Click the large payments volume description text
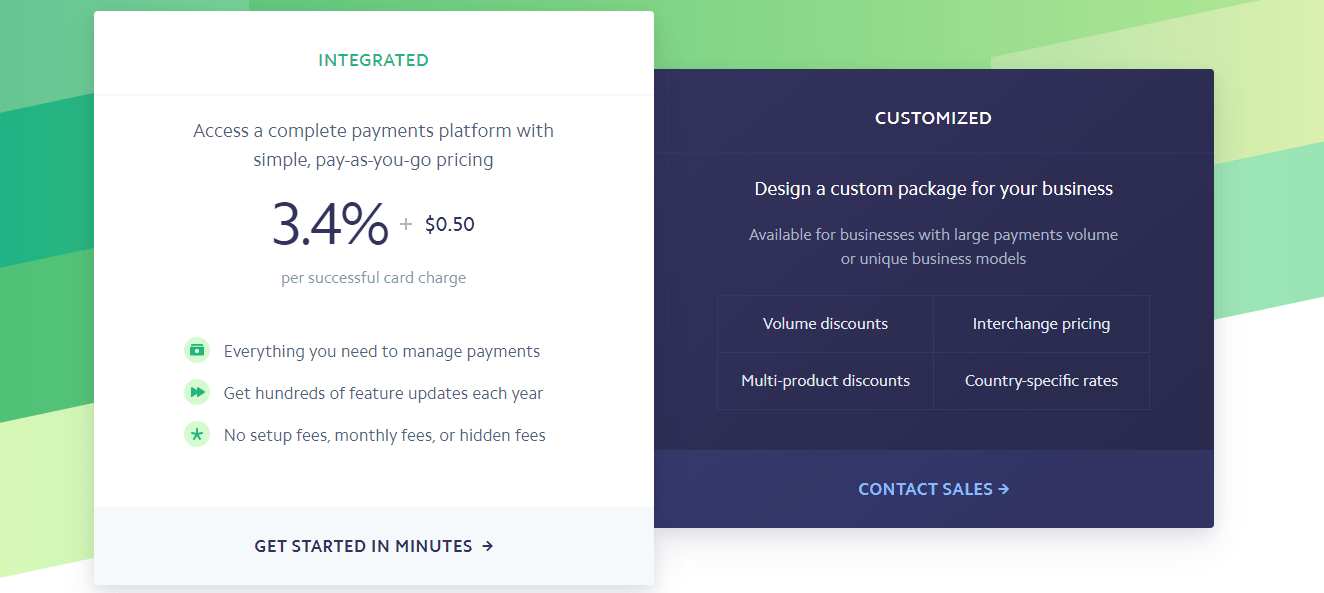Viewport: 1324px width, 593px height. pos(933,245)
